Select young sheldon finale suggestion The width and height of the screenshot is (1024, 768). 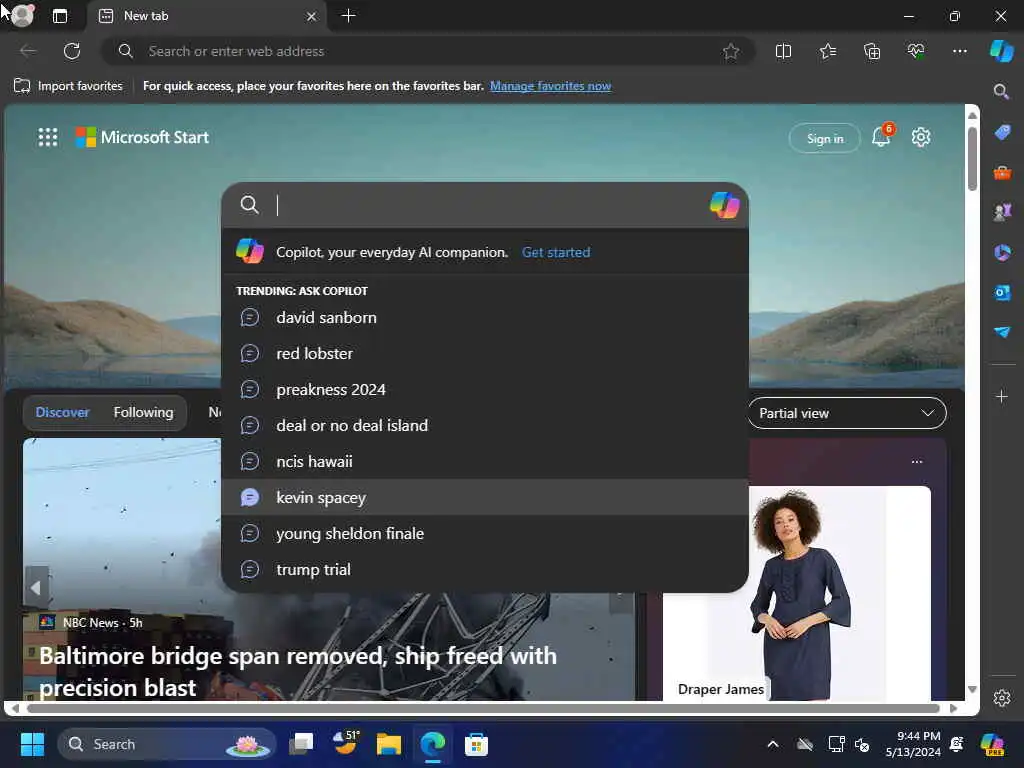[485, 533]
